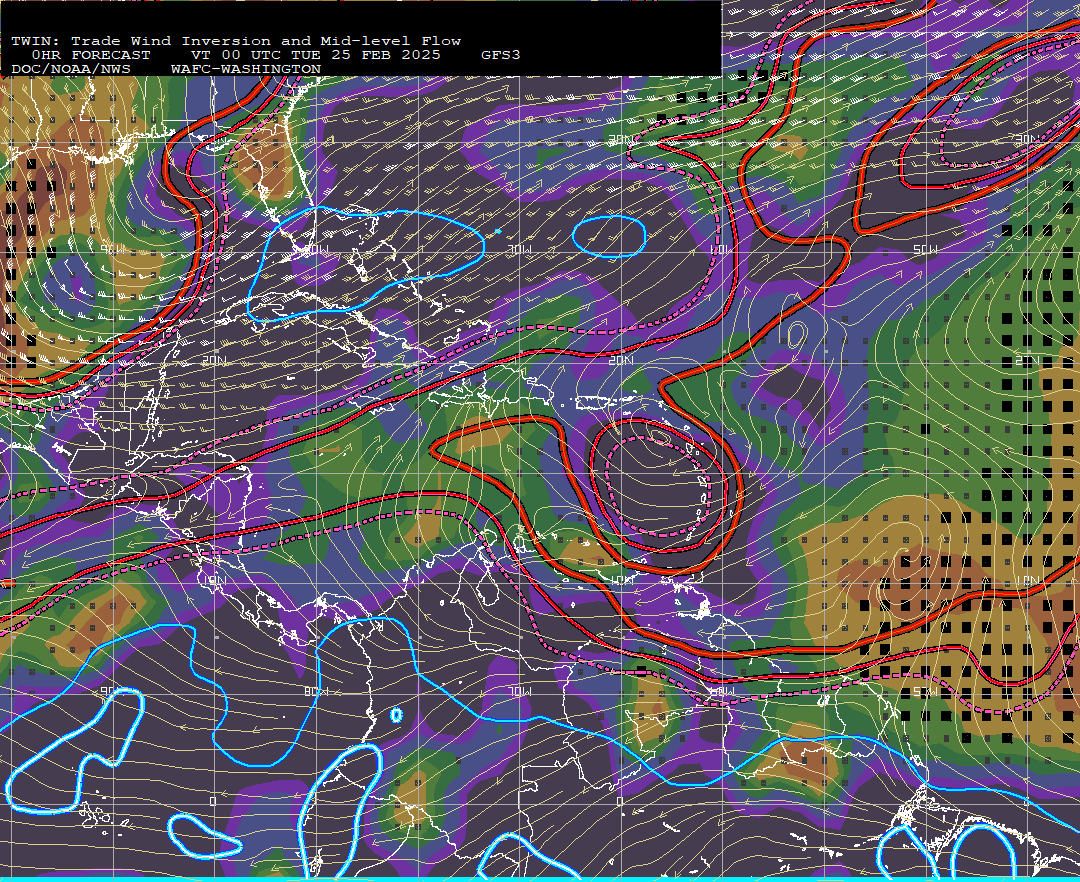Click the equator '0' label over the Amazon basin

pos(619,801)
